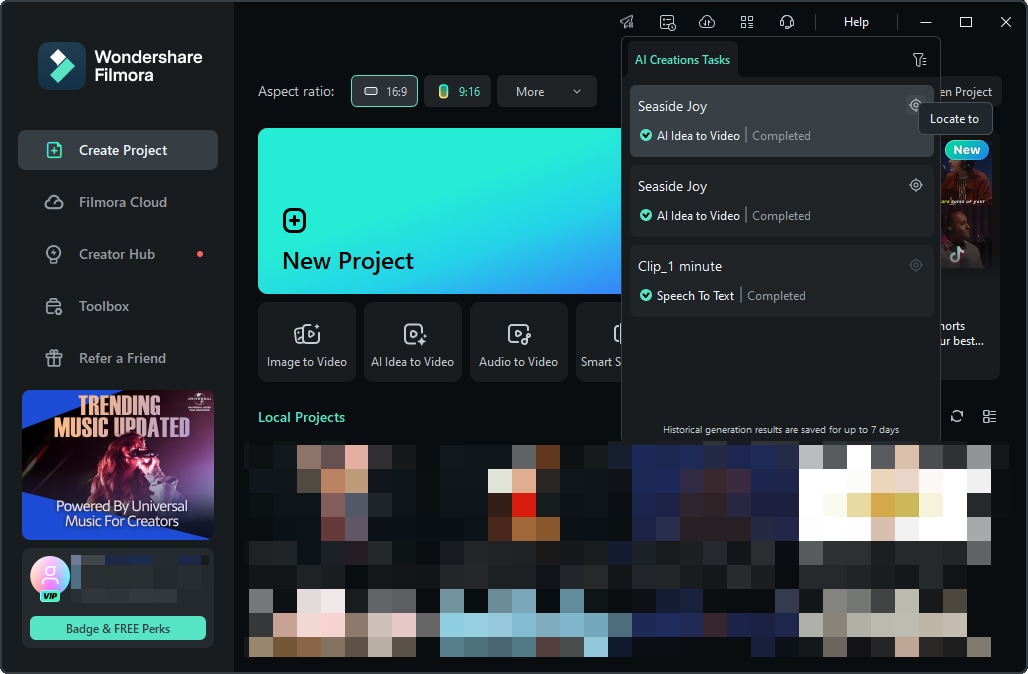Select the 9:16 aspect ratio
The image size is (1028, 674).
(x=458, y=91)
